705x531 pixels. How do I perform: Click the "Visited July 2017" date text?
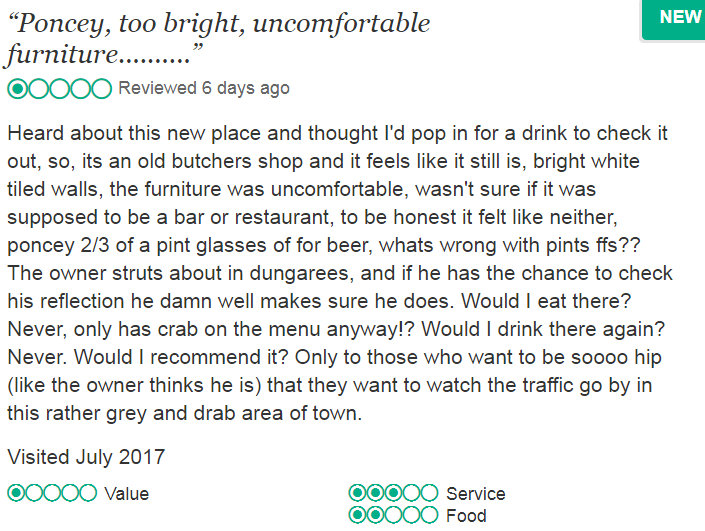click(86, 457)
